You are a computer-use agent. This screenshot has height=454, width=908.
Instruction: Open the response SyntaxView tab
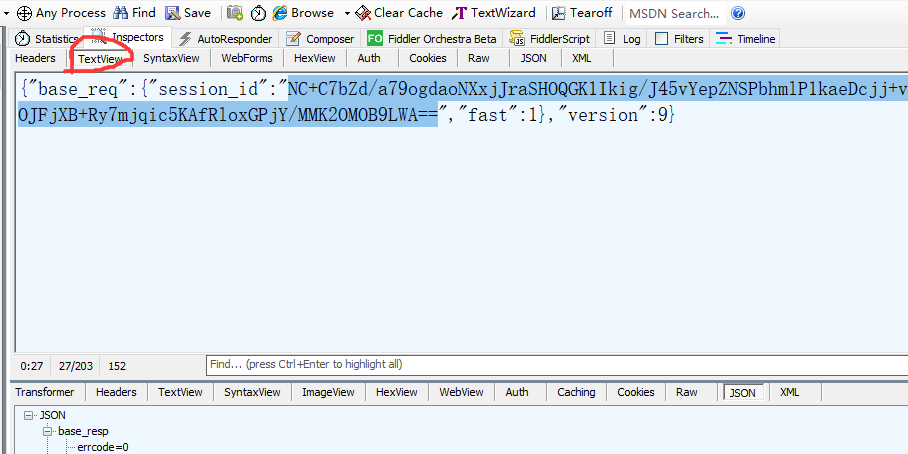pos(252,392)
